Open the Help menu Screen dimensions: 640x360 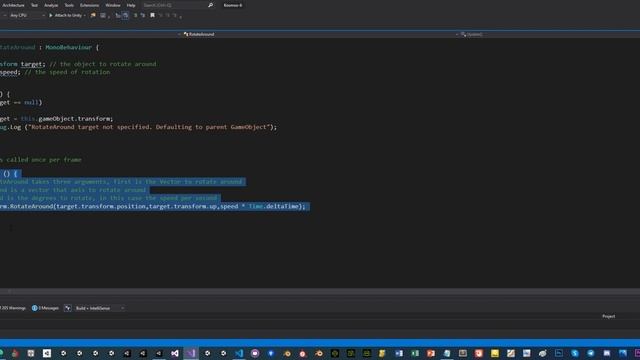131,5
